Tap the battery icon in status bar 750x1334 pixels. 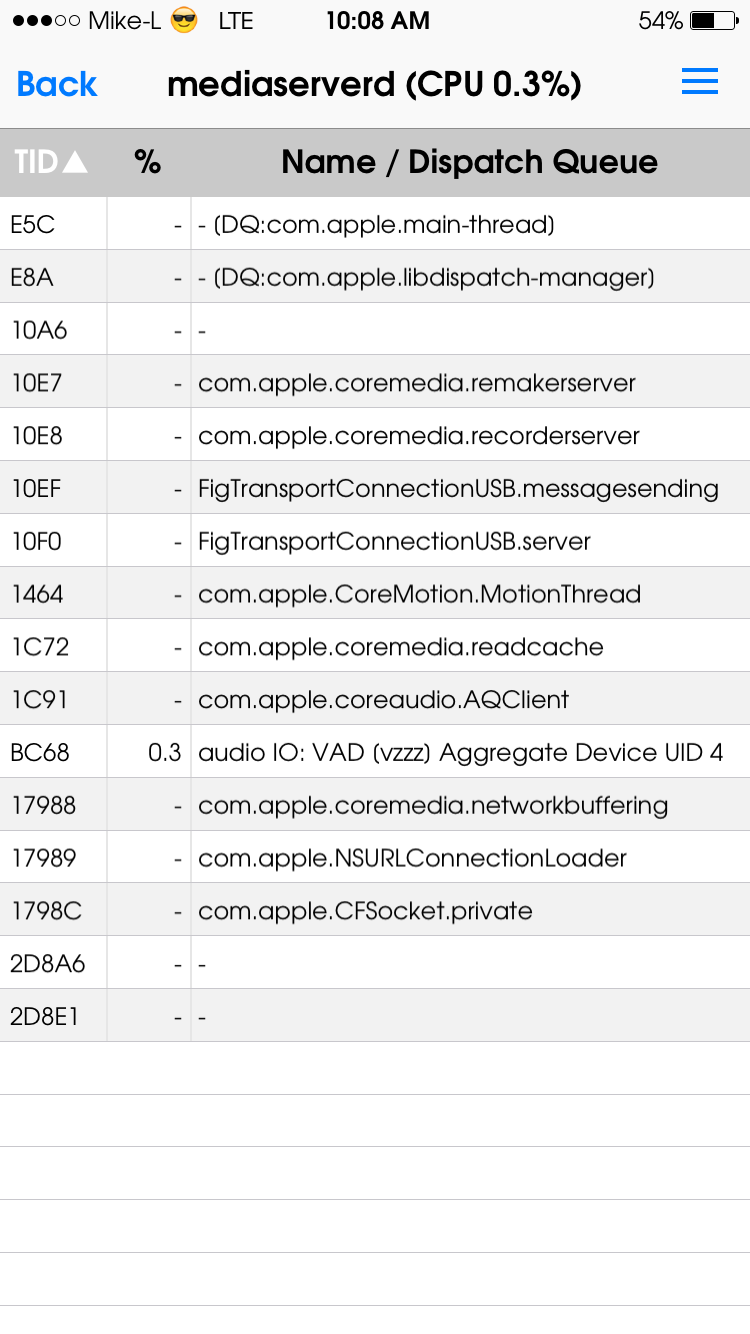point(714,20)
